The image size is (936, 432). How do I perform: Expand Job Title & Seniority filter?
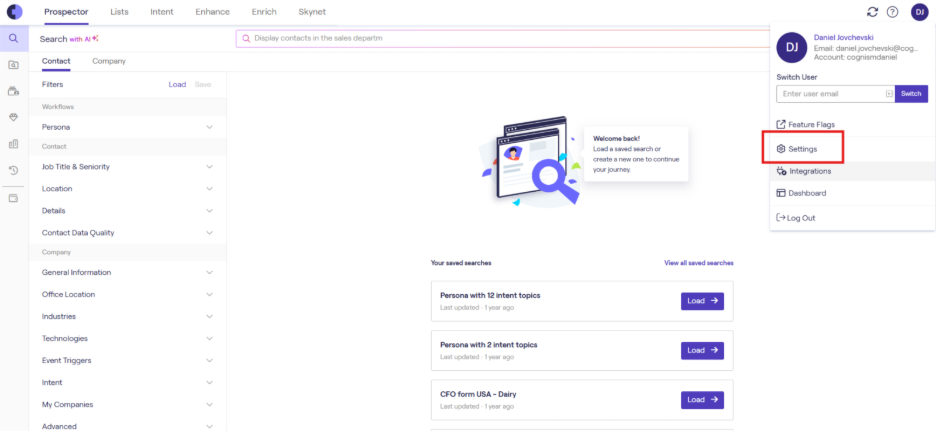click(x=210, y=167)
